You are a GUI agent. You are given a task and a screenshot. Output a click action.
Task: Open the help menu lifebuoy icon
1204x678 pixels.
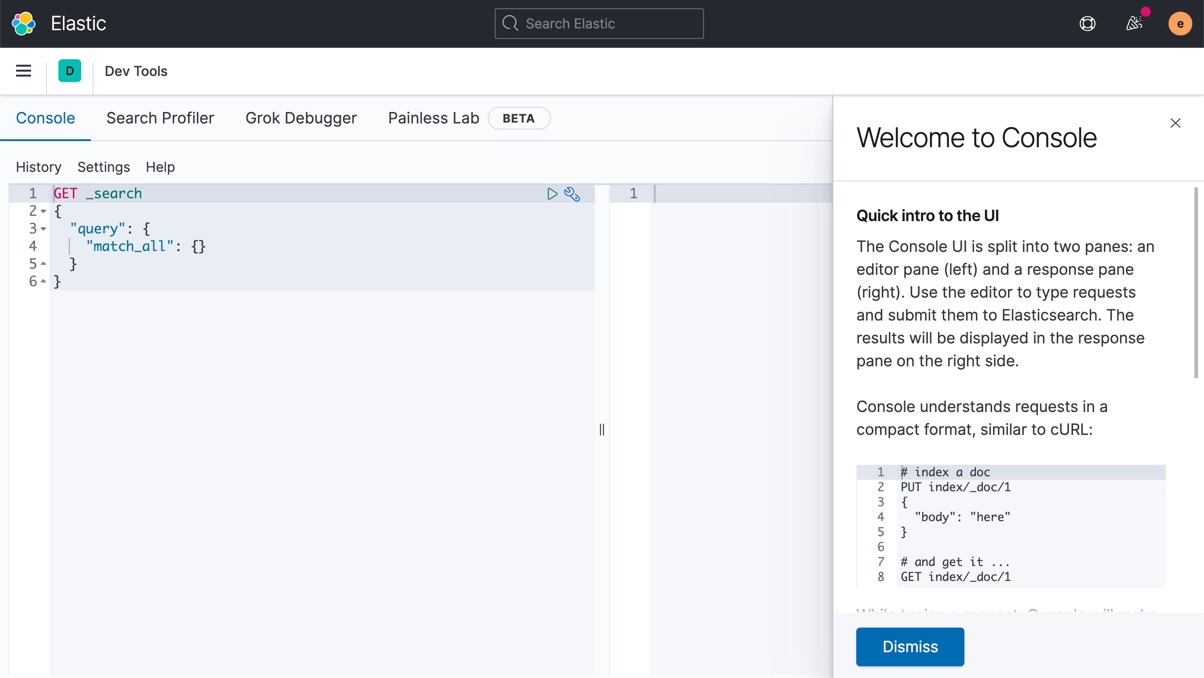click(1087, 23)
